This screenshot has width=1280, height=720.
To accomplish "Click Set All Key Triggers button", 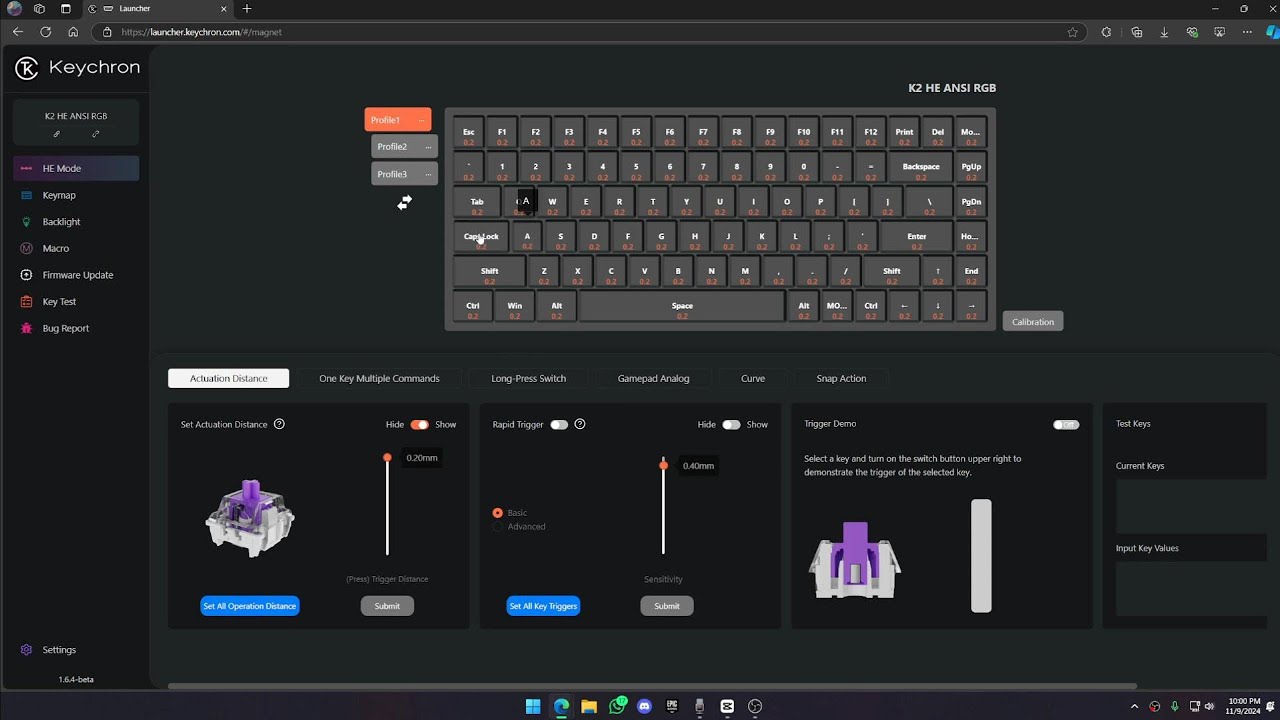I will [x=543, y=606].
